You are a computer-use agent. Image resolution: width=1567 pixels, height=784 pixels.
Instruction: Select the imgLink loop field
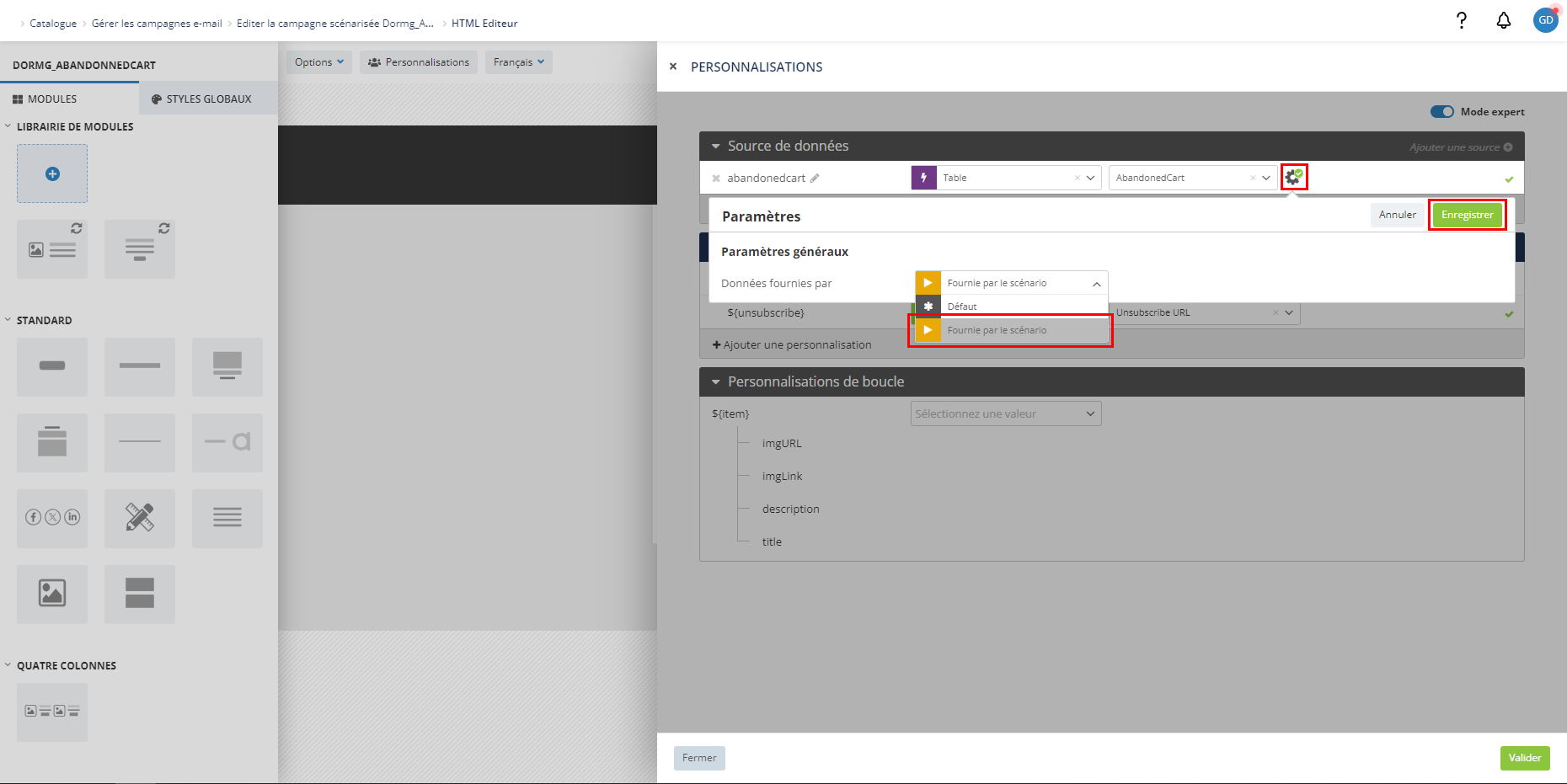pos(782,476)
